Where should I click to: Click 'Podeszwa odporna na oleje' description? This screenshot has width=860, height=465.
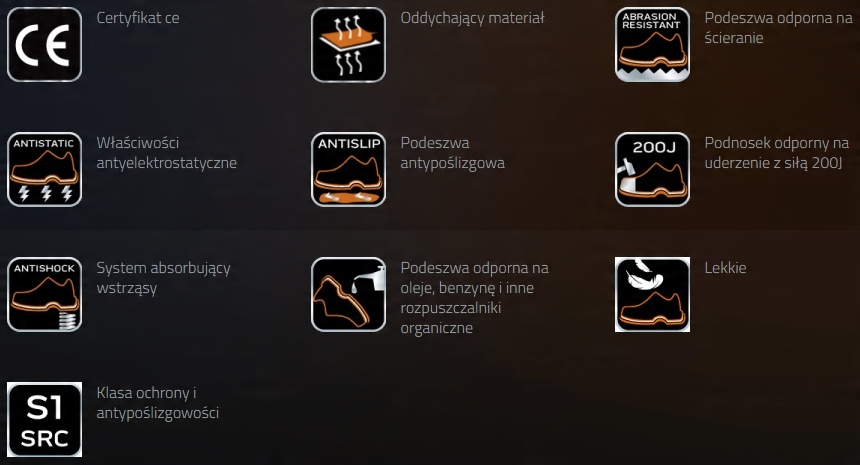pyautogui.click(x=474, y=298)
